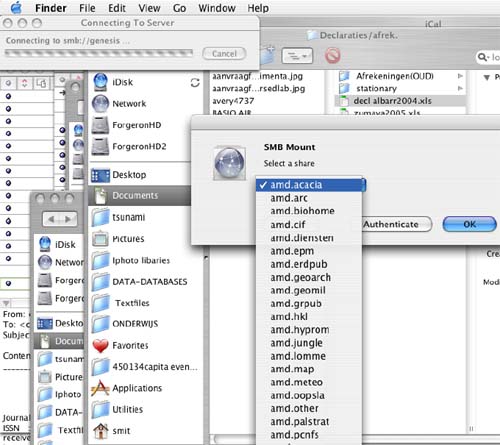The height and width of the screenshot is (445, 500).
Task: Open the Help menu
Action: 258,8
